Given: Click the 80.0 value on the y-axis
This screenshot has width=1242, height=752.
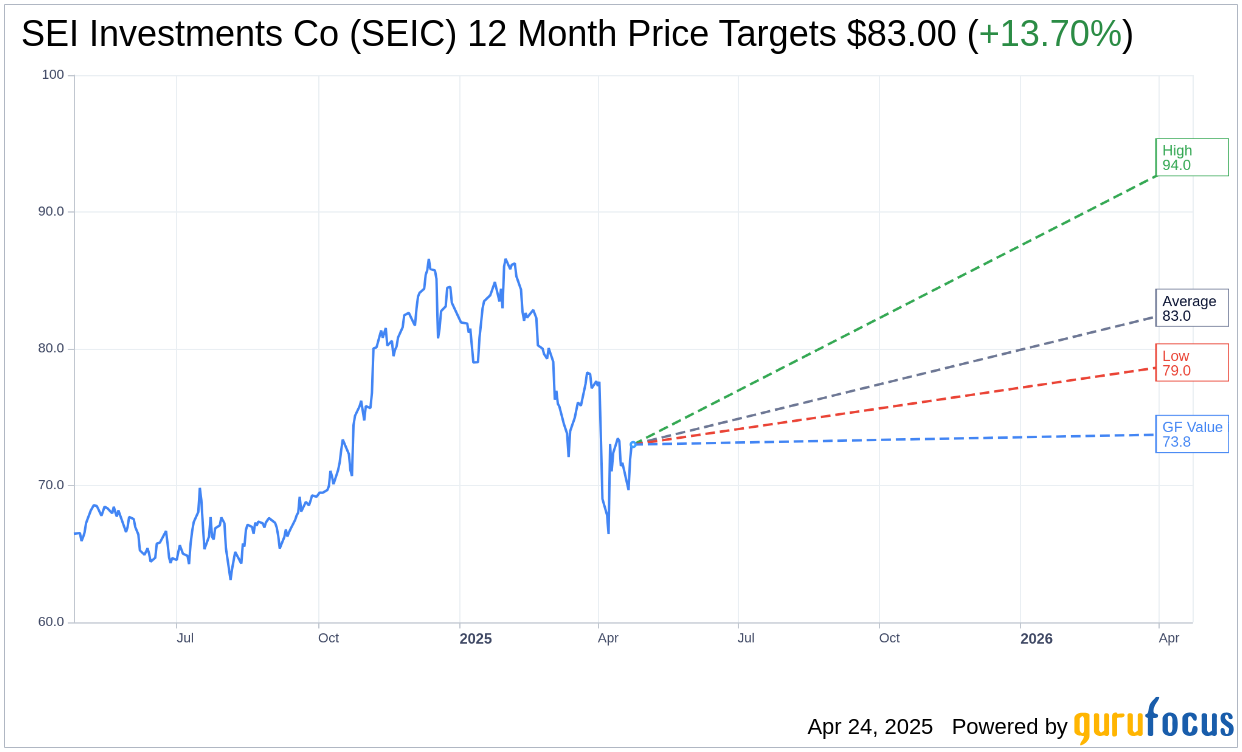Looking at the screenshot, I should tap(52, 349).
